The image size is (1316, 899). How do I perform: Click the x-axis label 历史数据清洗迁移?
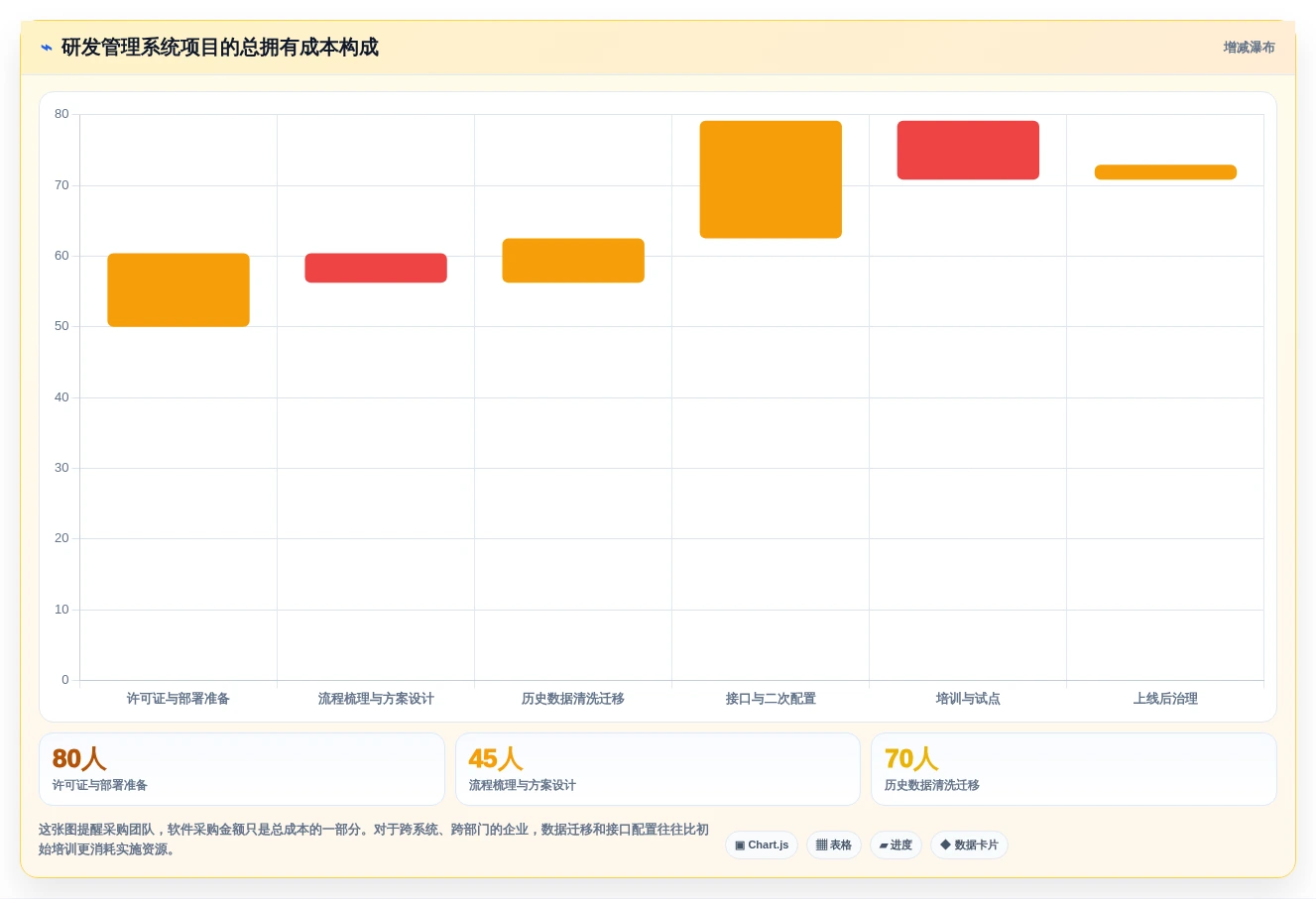coord(573,699)
